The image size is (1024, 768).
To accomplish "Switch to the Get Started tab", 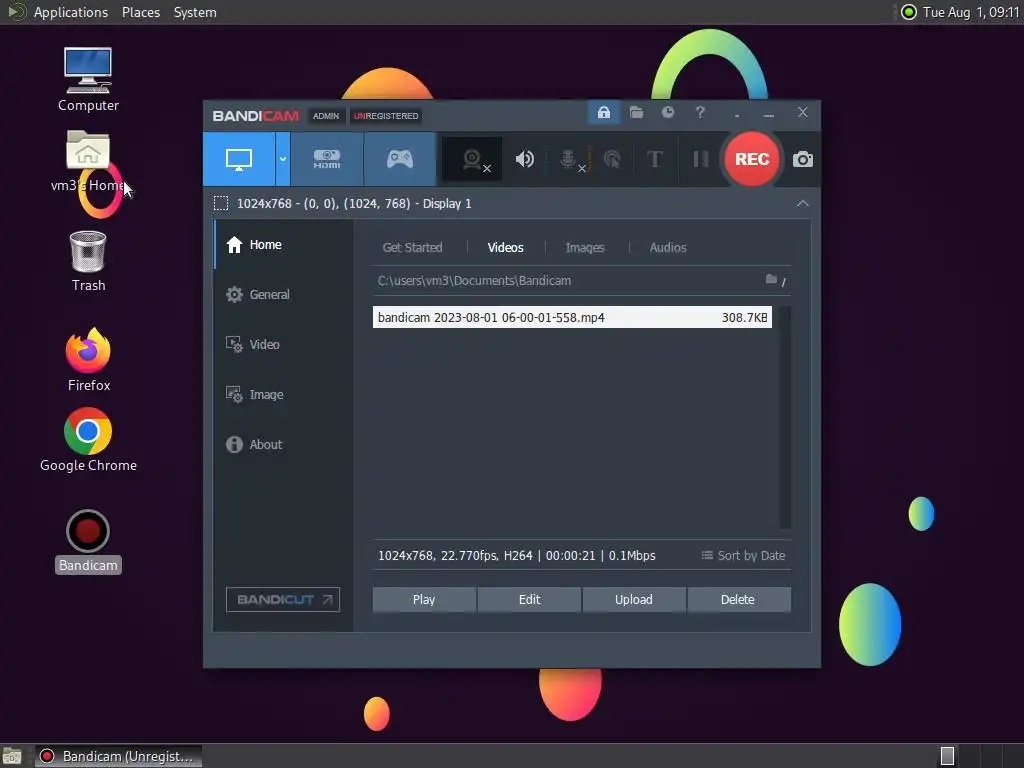I will [412, 248].
